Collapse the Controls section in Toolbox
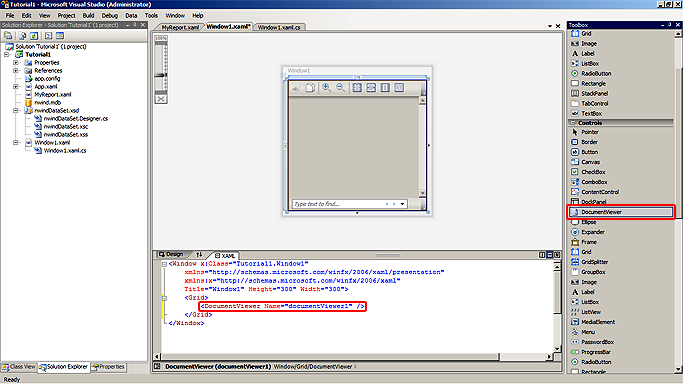This screenshot has height=384, width=683. click(x=573, y=123)
